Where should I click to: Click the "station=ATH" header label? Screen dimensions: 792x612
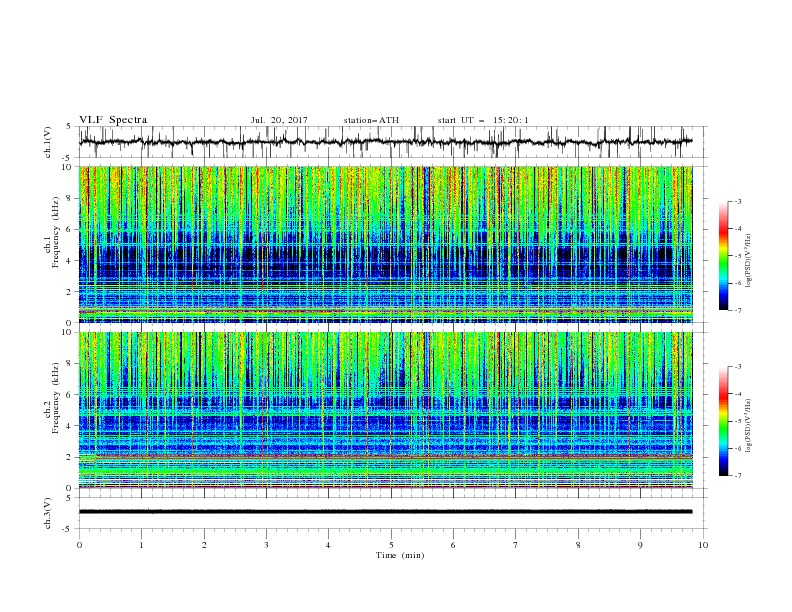tap(371, 120)
